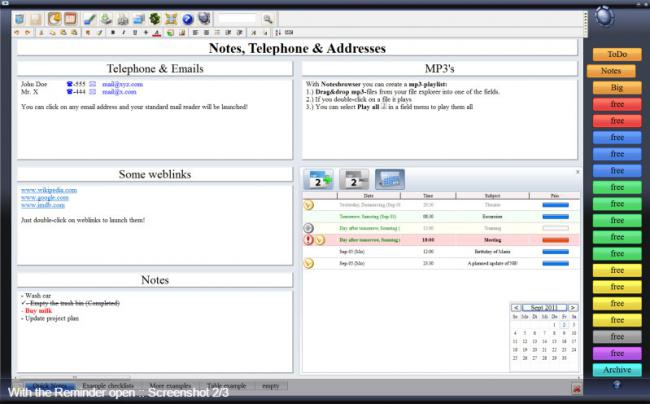The height and width of the screenshot is (404, 650).
Task: Click the undo arrow icon
Action: point(17,32)
